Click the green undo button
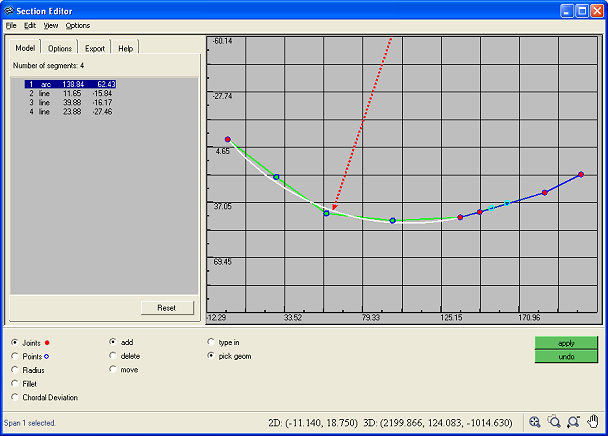 (x=566, y=356)
